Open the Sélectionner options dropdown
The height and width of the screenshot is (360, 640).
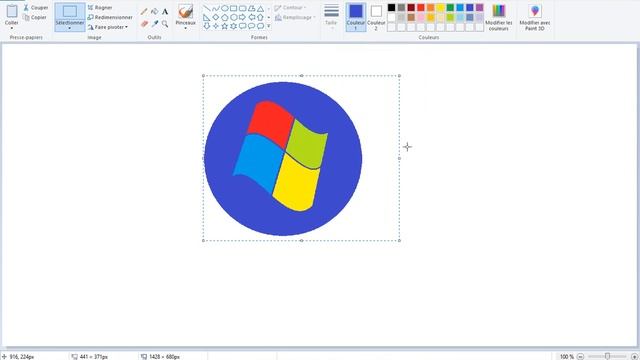pos(69,28)
